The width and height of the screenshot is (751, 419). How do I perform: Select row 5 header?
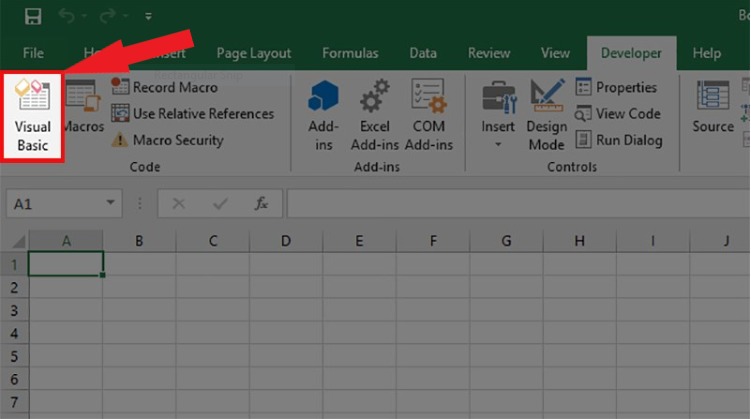click(14, 356)
